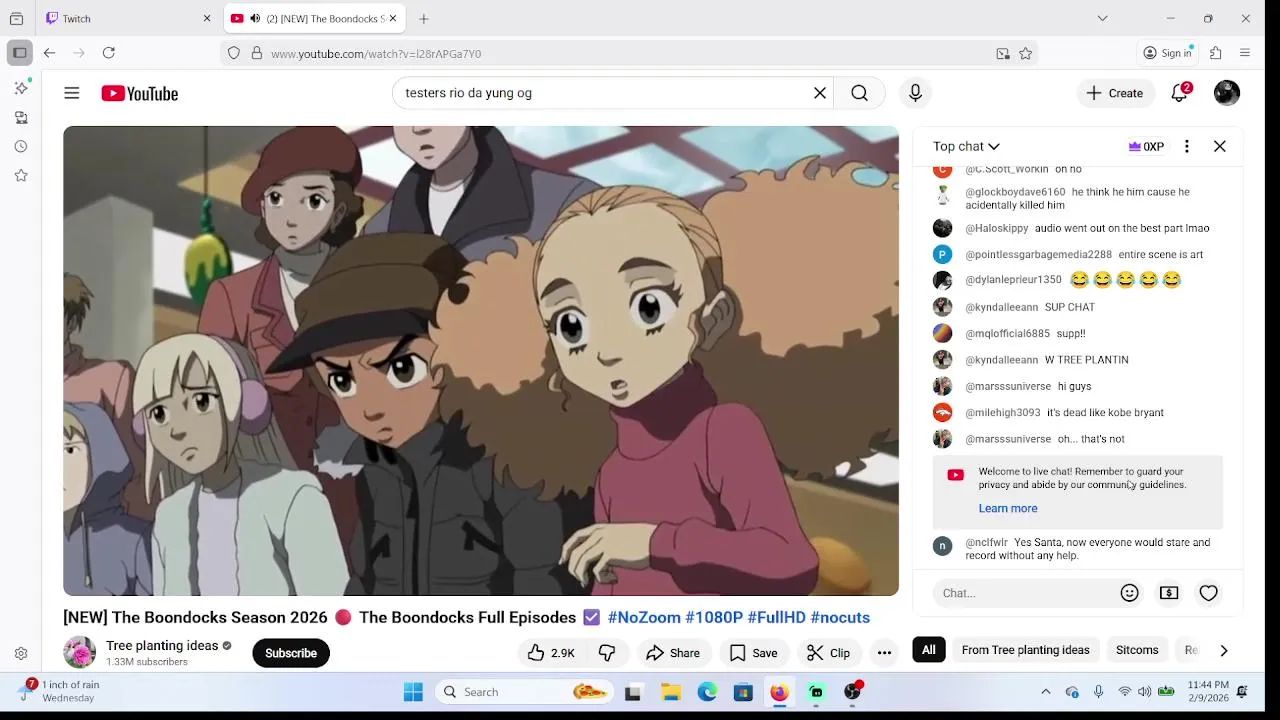Toggle the Firefox sidebar button
This screenshot has height=720, width=1280.
[x=19, y=53]
